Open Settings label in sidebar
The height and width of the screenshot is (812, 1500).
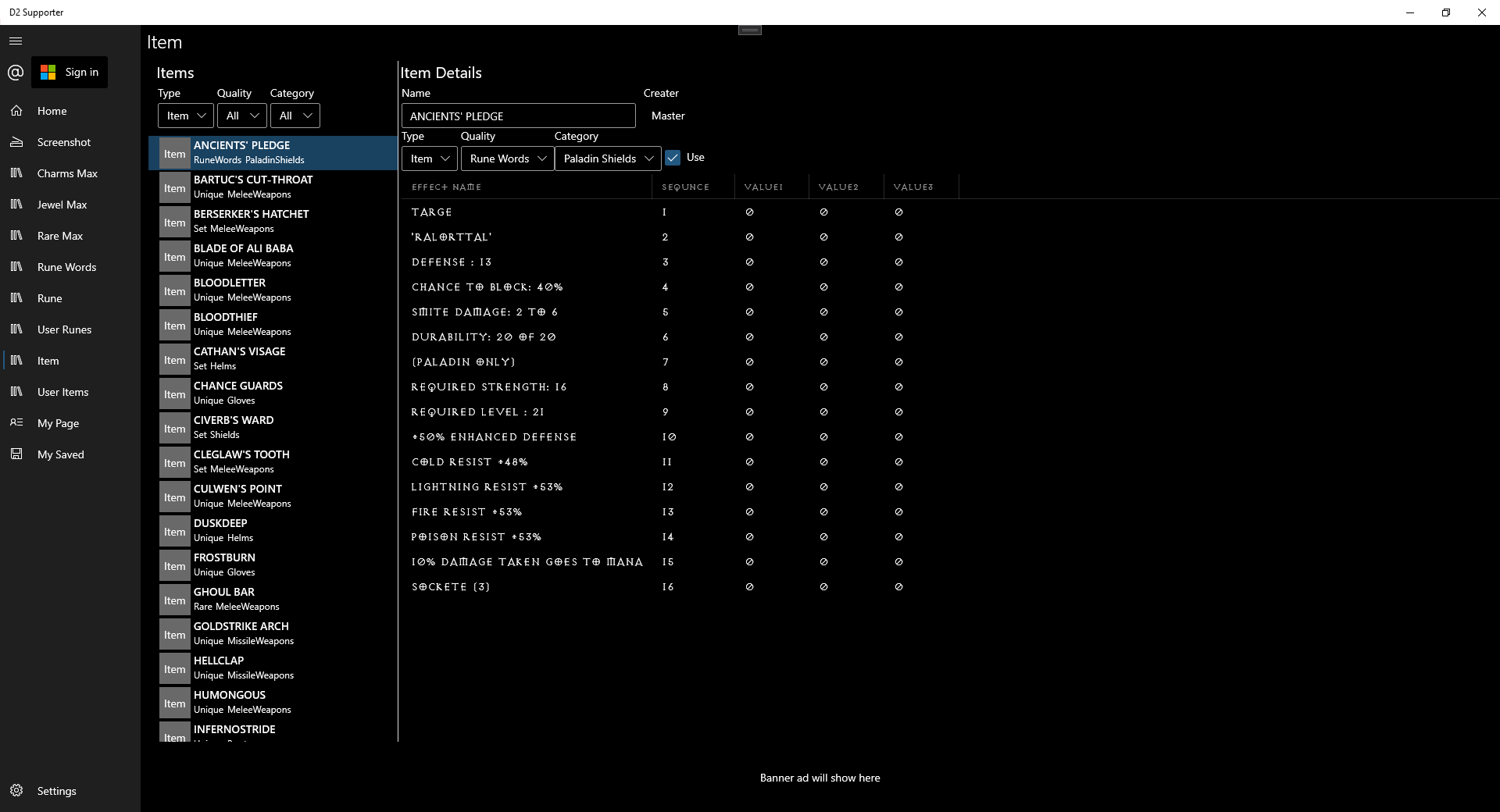pyautogui.click(x=57, y=791)
